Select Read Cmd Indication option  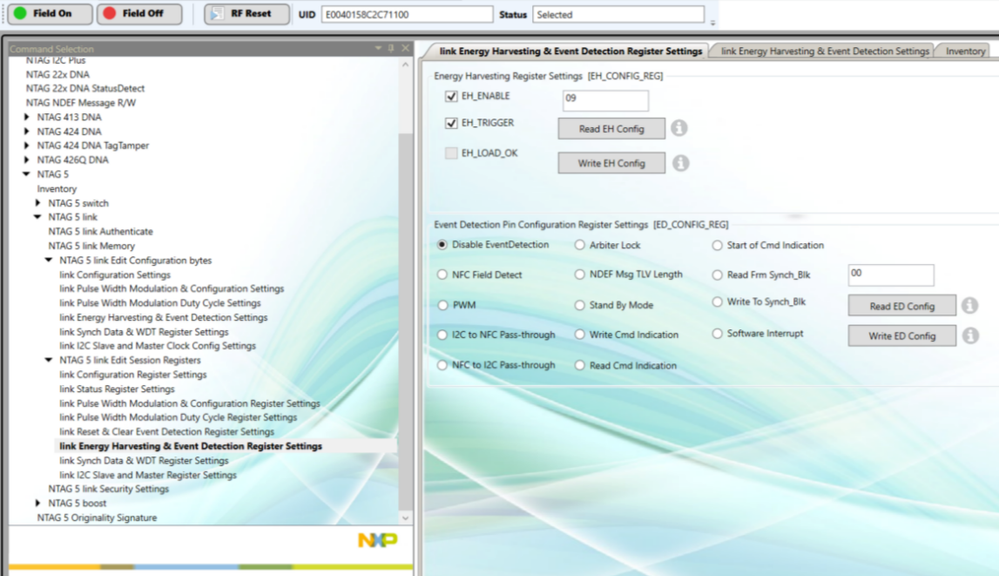[580, 365]
